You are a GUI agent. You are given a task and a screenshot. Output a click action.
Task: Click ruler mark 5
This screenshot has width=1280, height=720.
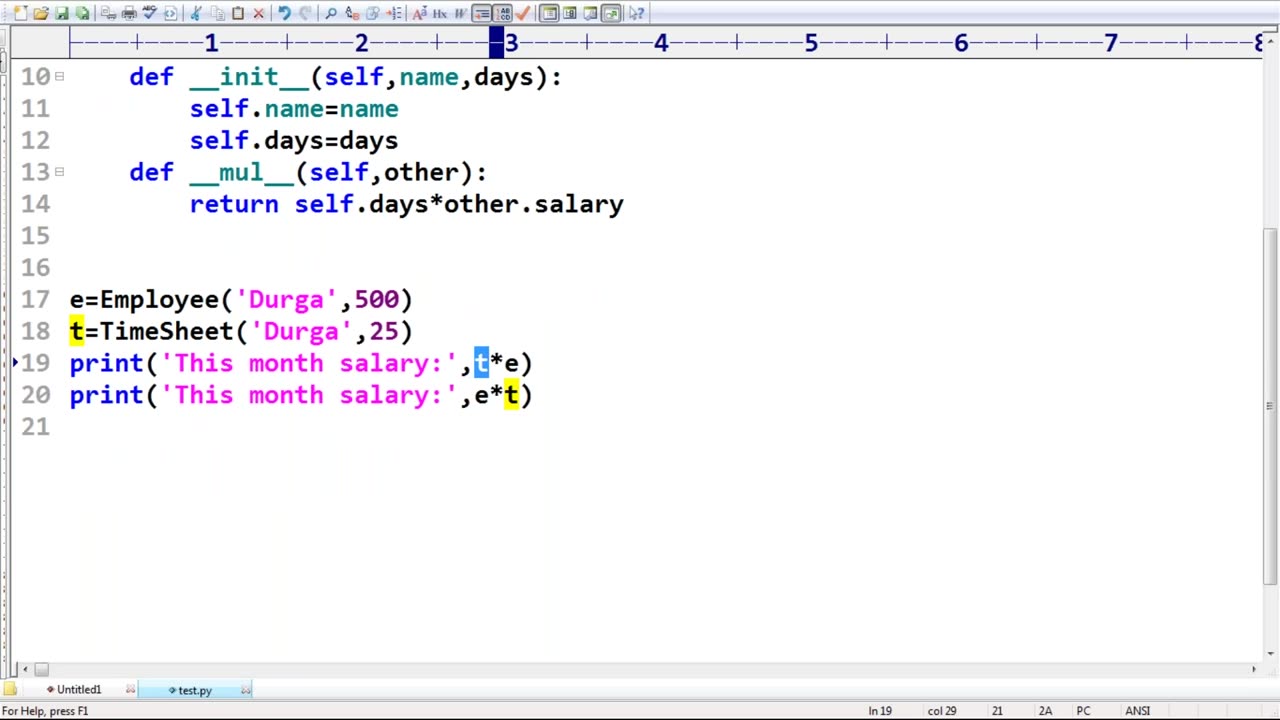[811, 43]
